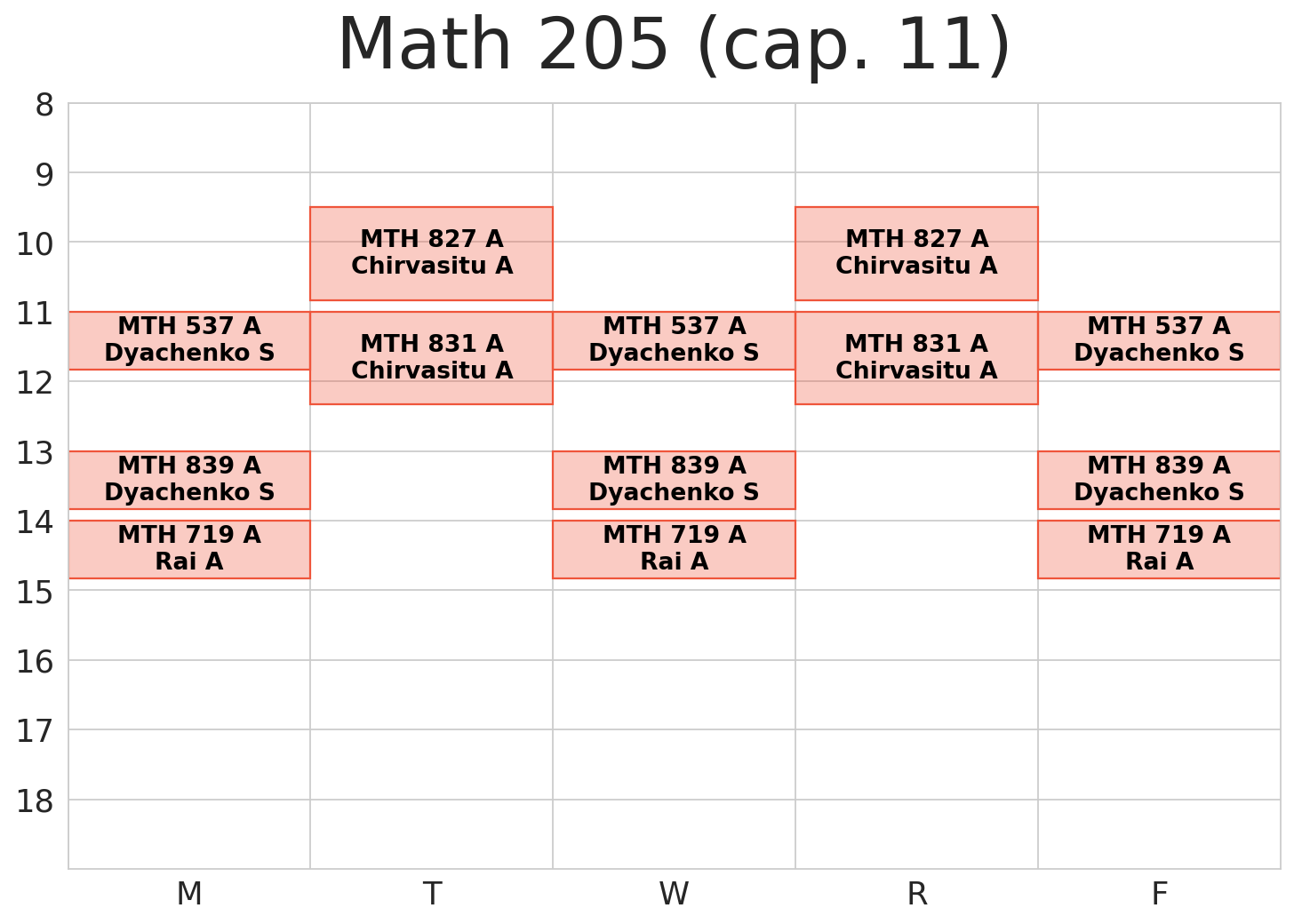This screenshot has width=1294, height=924.
Task: Select the Tuesday MTH 831 A block
Action: [x=431, y=357]
